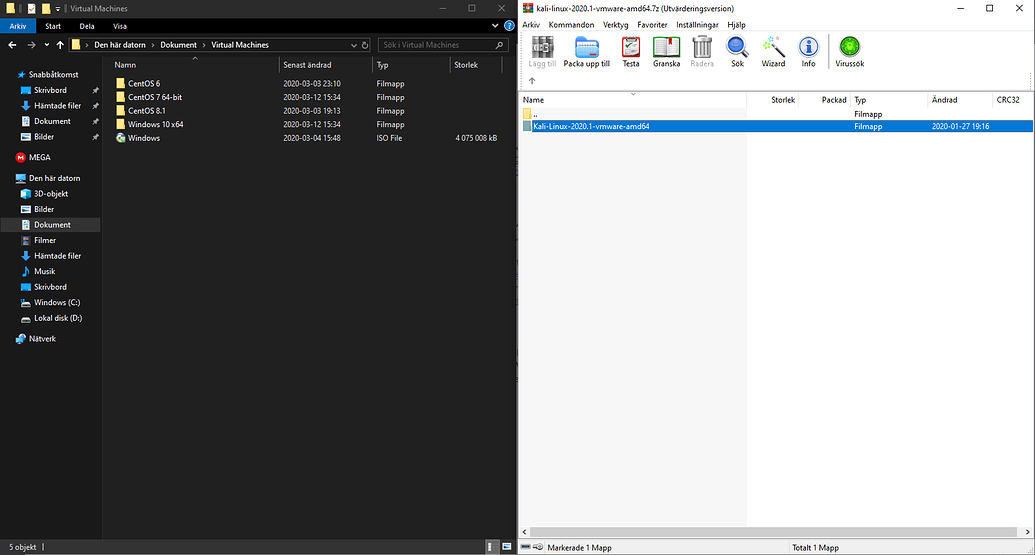Screen dimensions: 1035x555
Task: Sort files by Senast ändrad column
Action: pos(307,65)
